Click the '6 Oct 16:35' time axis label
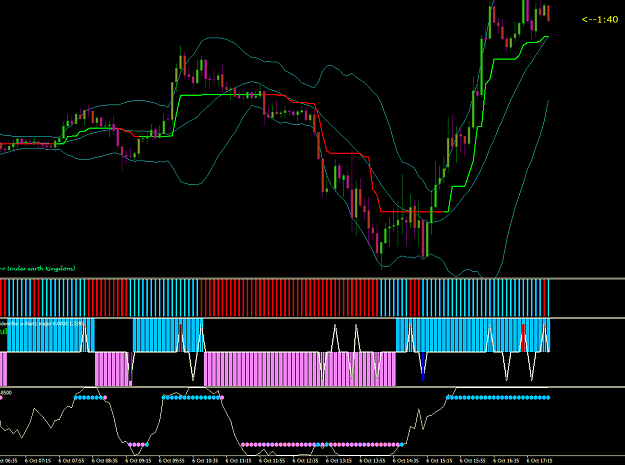The height and width of the screenshot is (465, 625). tap(506, 461)
